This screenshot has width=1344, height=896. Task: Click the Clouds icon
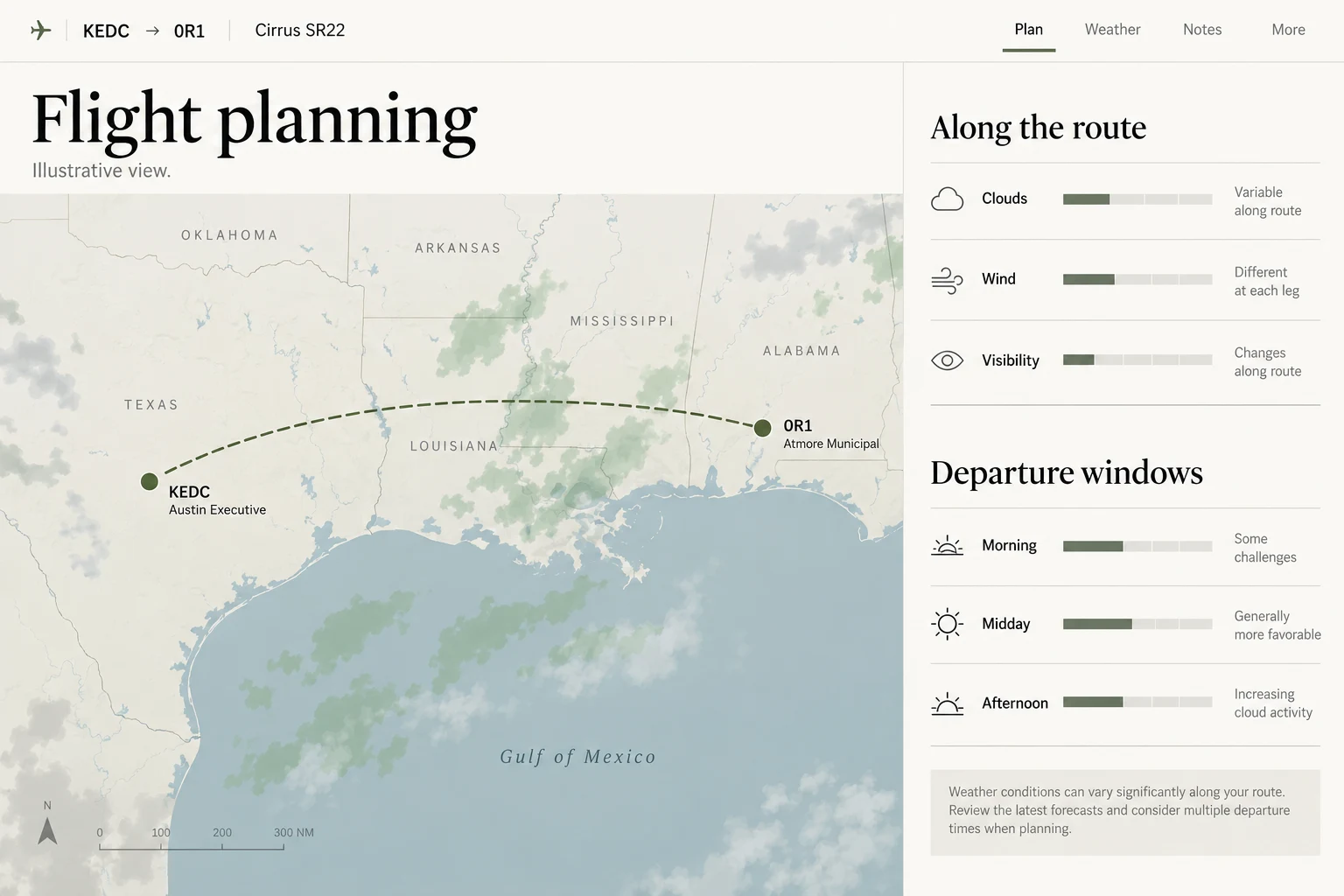click(947, 199)
